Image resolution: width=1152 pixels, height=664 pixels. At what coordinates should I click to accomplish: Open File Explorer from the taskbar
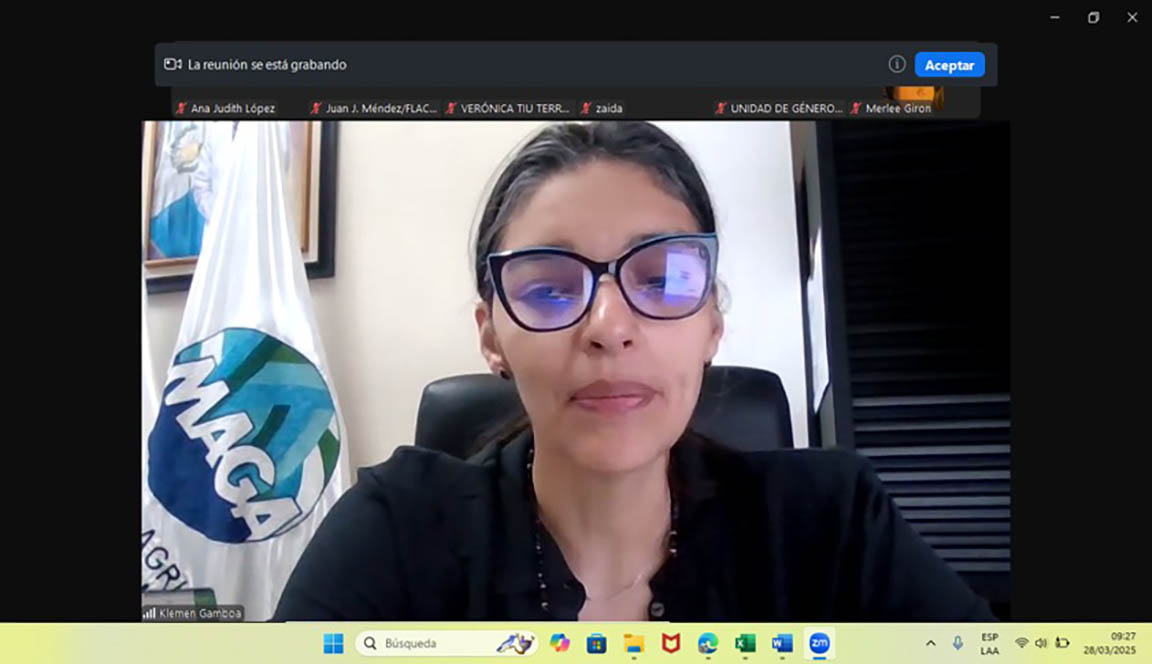[633, 643]
